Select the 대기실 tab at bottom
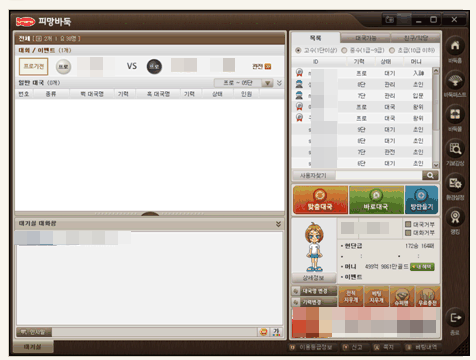The height and width of the screenshot is (360, 476). click(33, 347)
